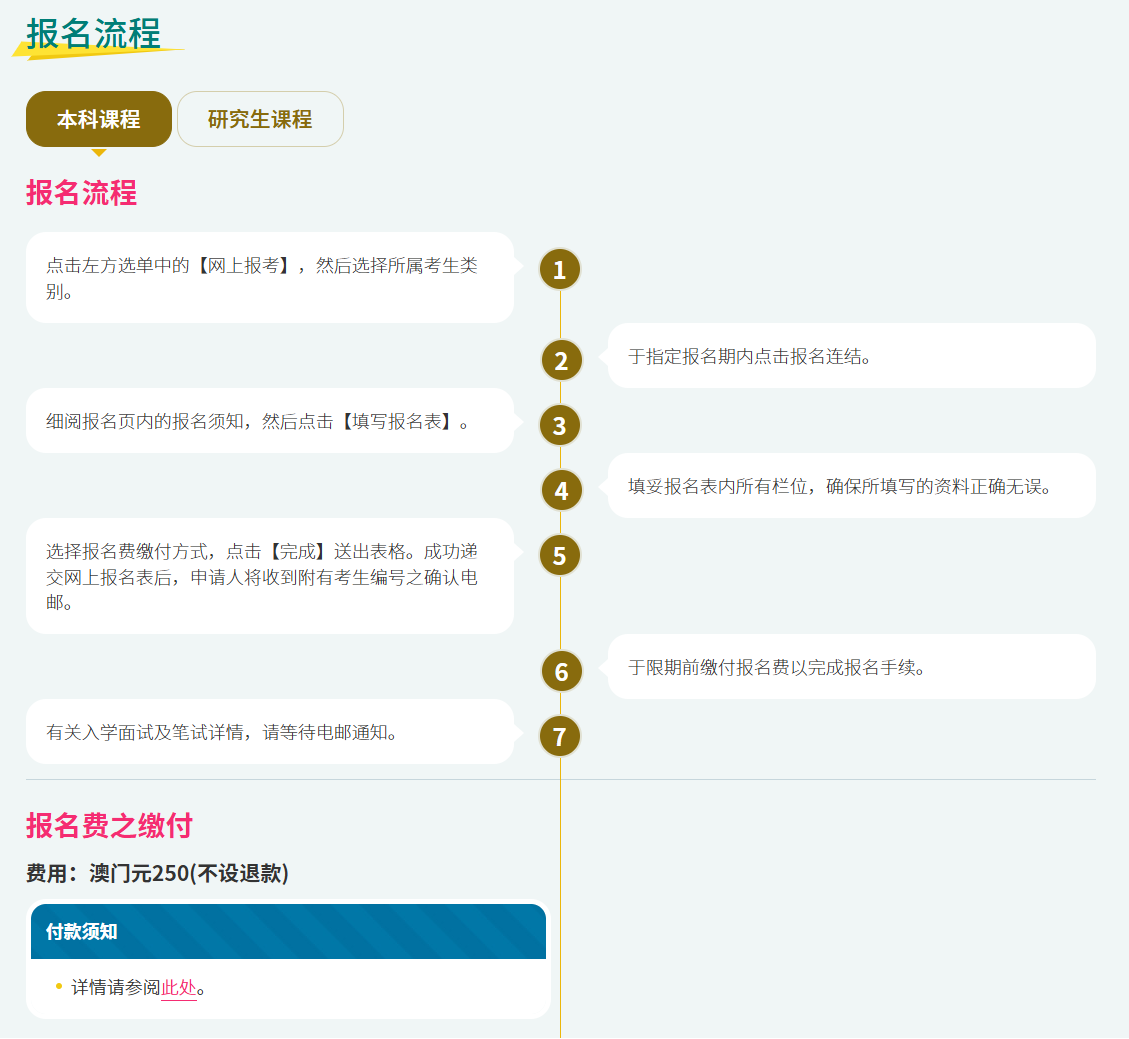
Task: Select the 填写报名表 step text bubble
Action: click(270, 421)
